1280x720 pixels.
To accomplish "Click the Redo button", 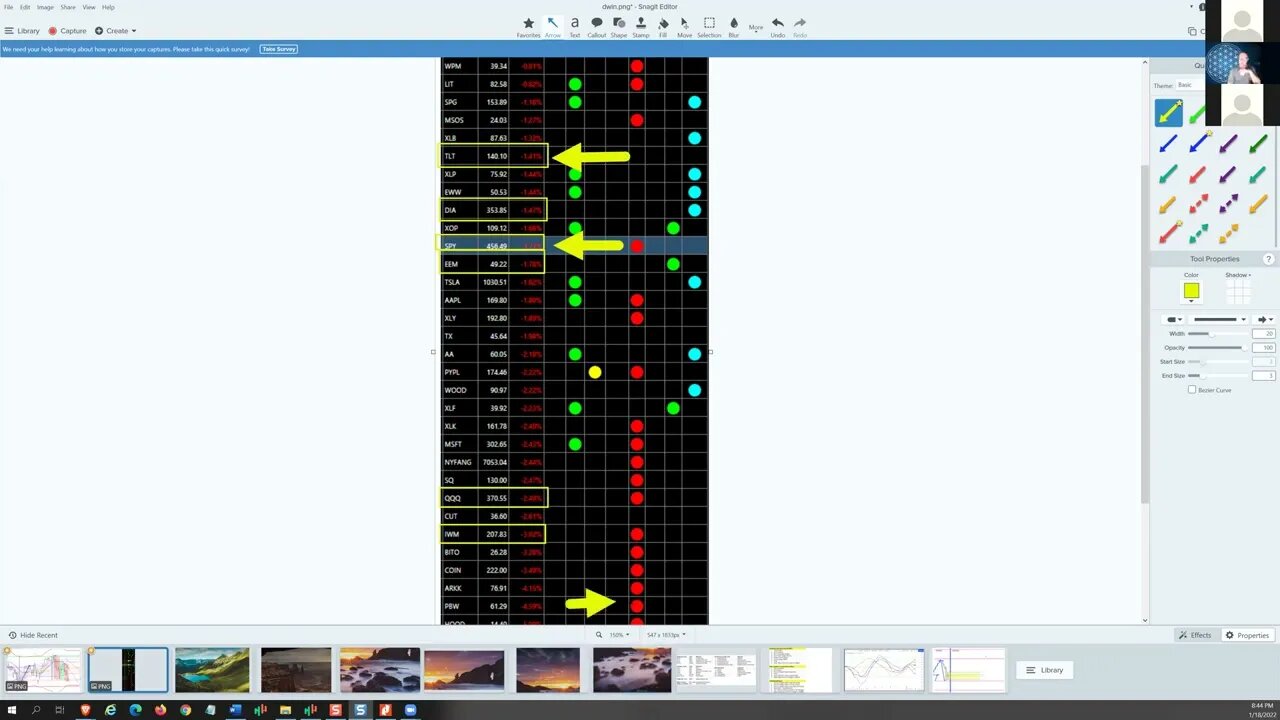I will (x=800, y=27).
